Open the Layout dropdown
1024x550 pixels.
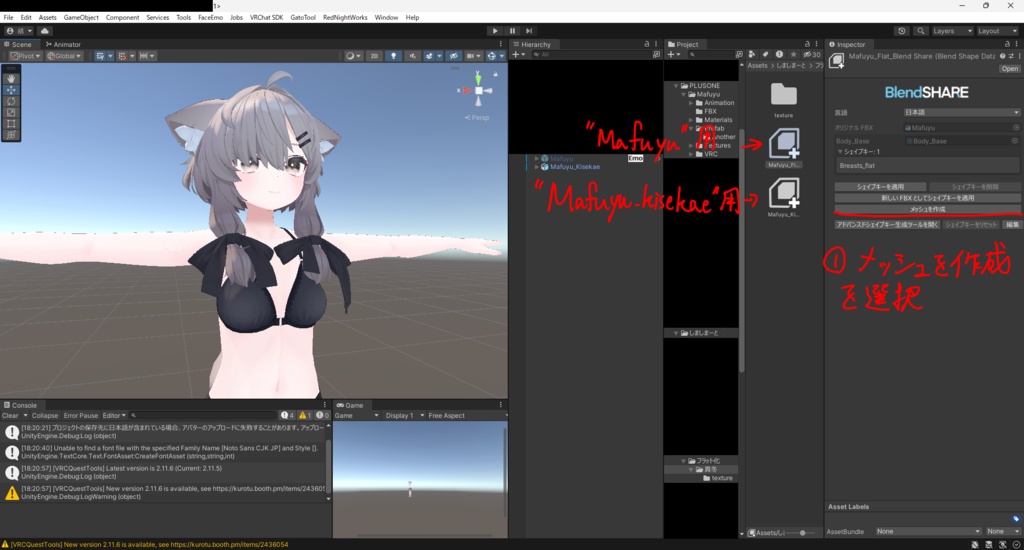pos(997,31)
